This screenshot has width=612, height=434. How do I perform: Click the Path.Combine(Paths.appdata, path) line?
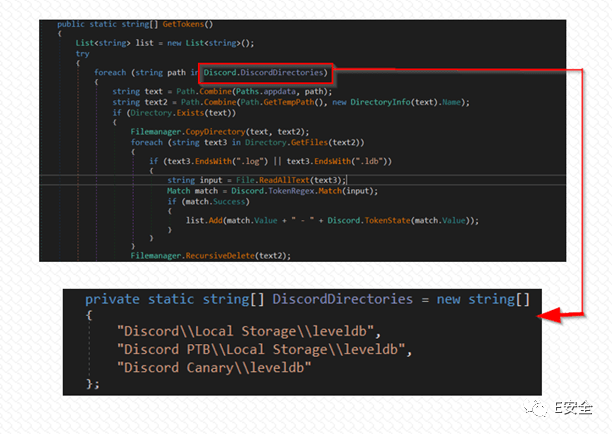click(222, 91)
